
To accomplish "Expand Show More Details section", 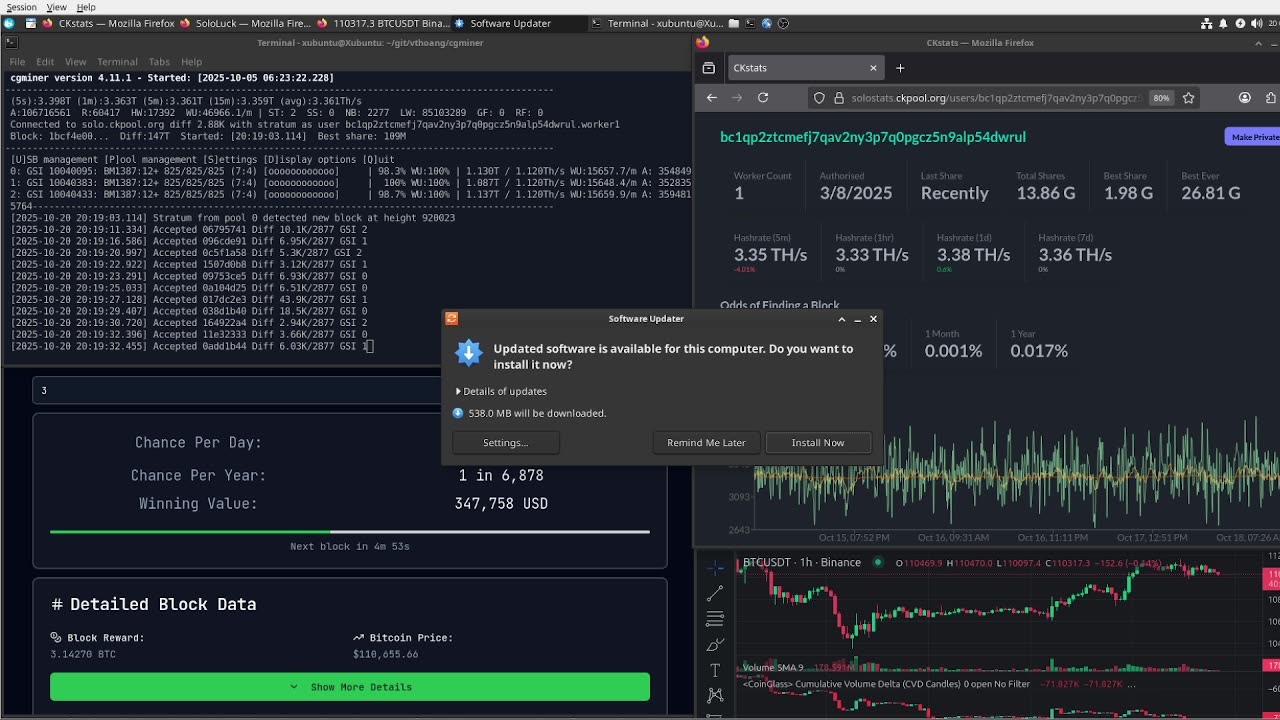I will (x=350, y=687).
